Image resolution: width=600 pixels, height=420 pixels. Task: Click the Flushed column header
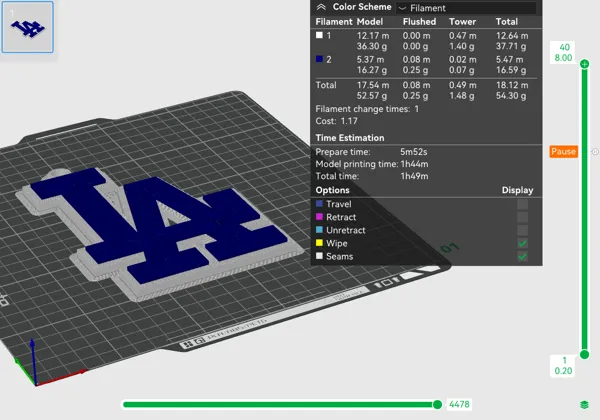(419, 22)
